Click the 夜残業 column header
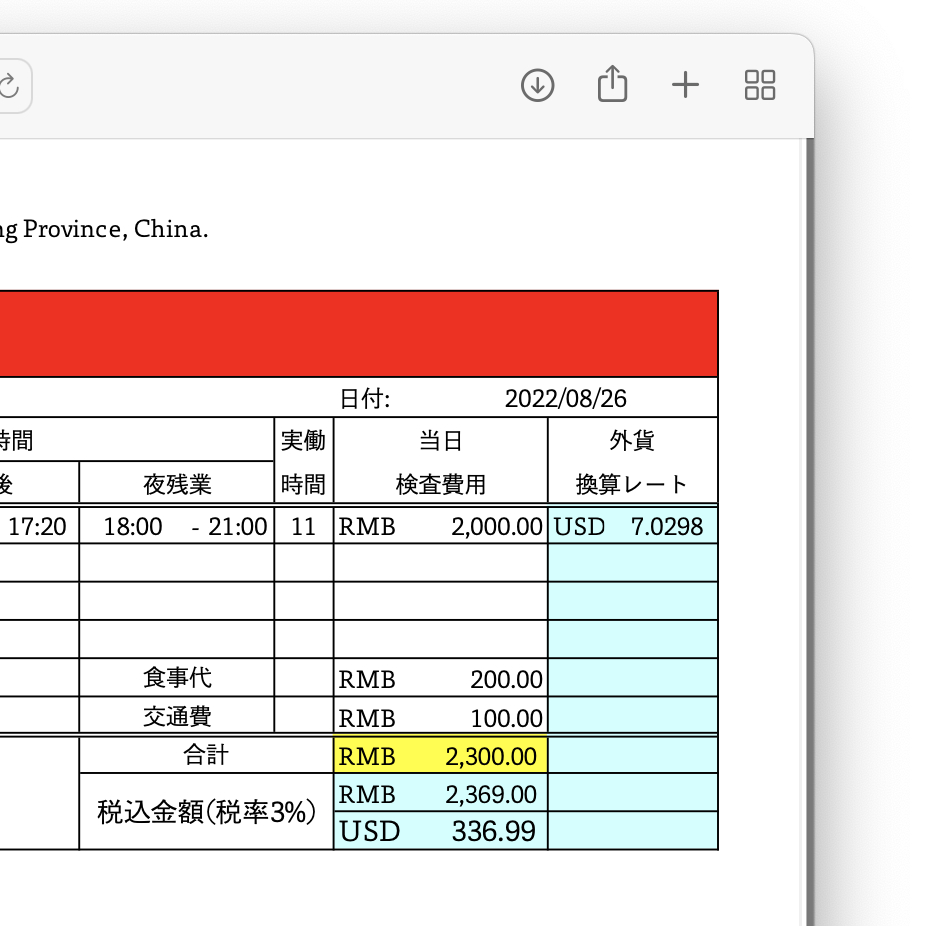The height and width of the screenshot is (926, 926). [177, 485]
